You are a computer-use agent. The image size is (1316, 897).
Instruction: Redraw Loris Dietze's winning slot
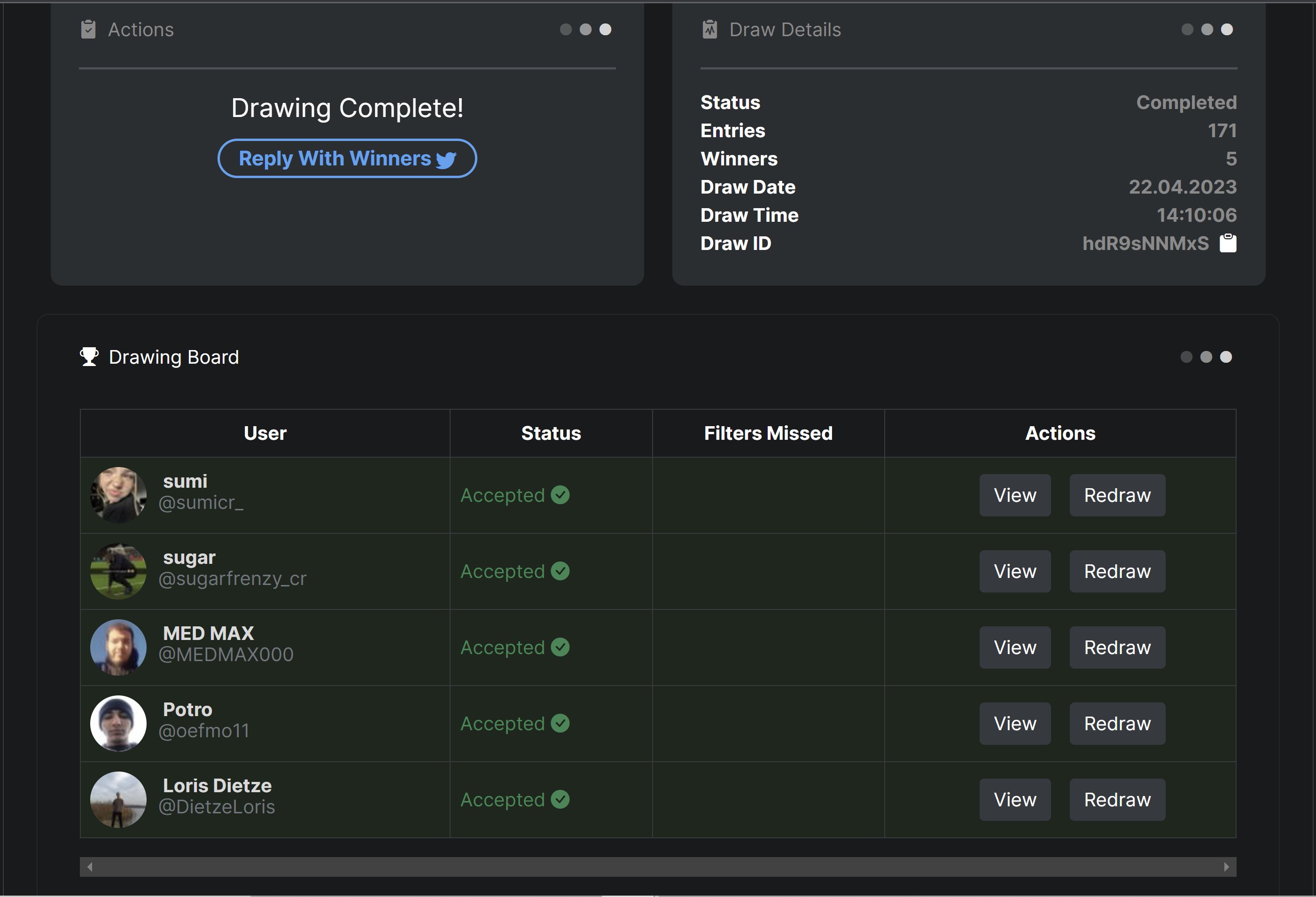pyautogui.click(x=1117, y=800)
